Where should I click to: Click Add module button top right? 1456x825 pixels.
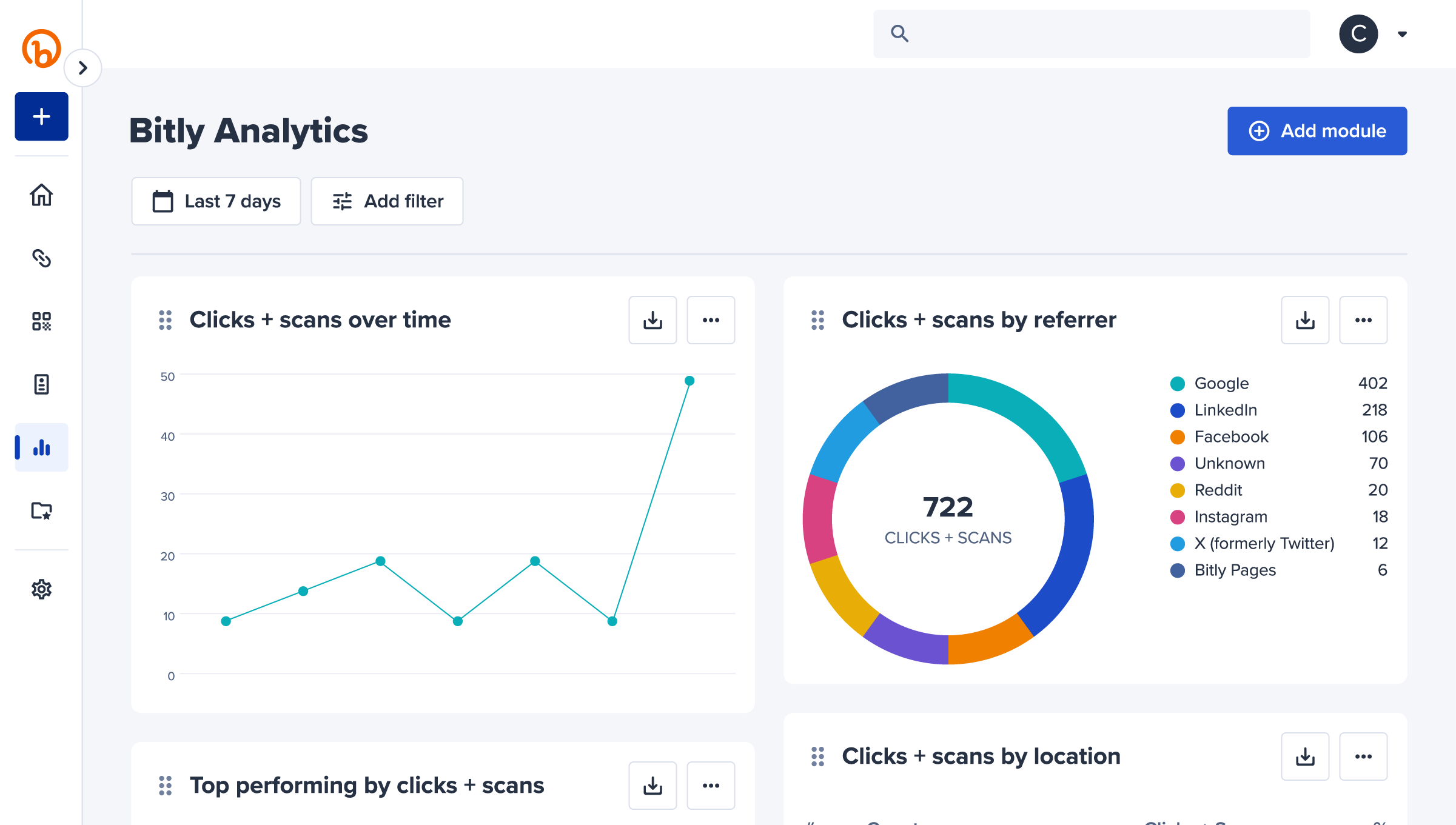click(1316, 131)
